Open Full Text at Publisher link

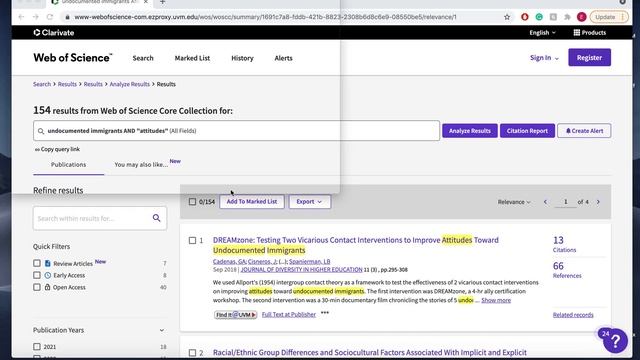click(289, 315)
